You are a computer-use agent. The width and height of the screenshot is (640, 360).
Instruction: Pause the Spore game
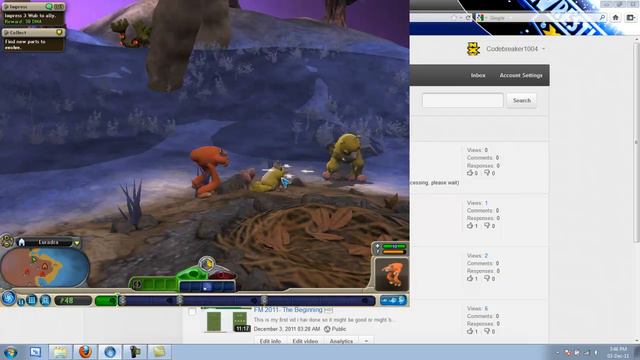tap(21, 302)
